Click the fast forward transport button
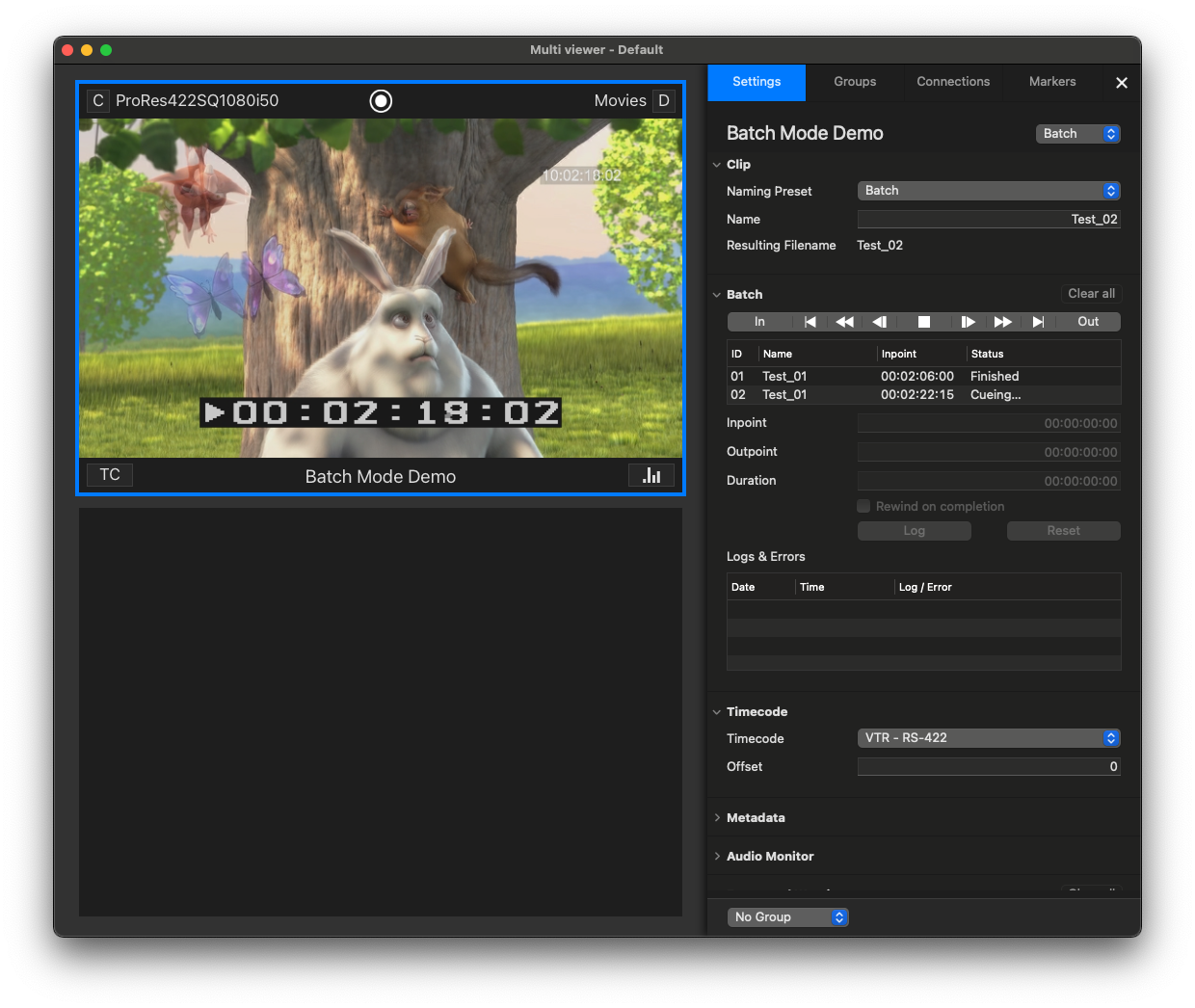The height and width of the screenshot is (1008, 1195). (x=1002, y=322)
